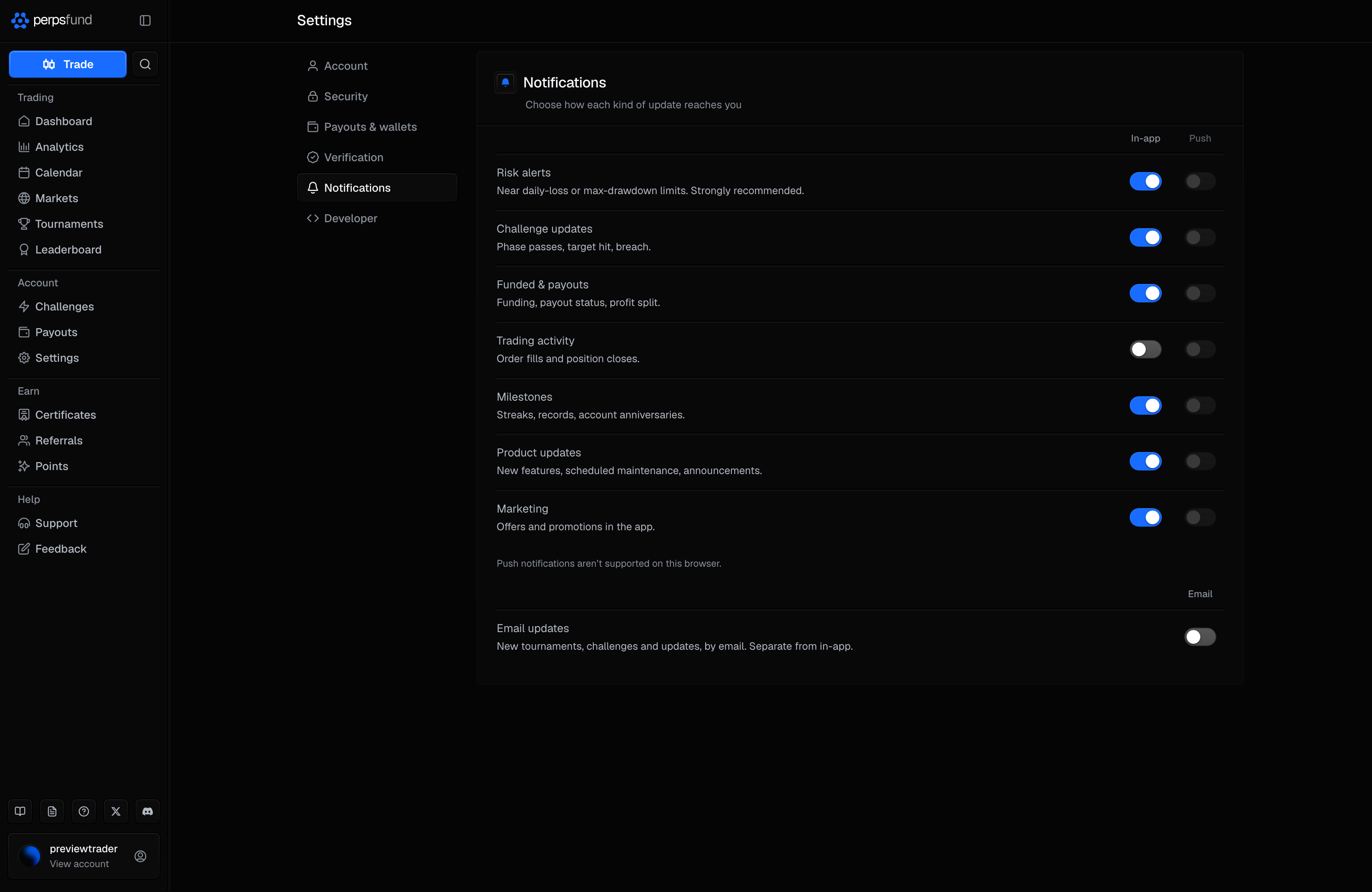Viewport: 1372px width, 892px height.
Task: Enable the Email updates toggle
Action: coord(1199,637)
